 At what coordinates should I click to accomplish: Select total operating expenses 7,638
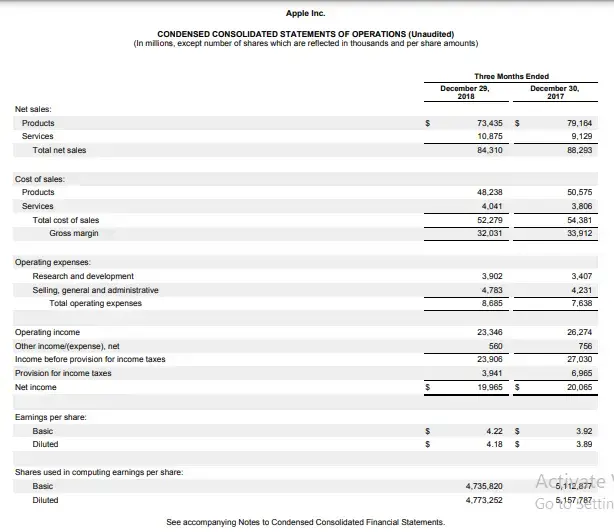point(581,303)
